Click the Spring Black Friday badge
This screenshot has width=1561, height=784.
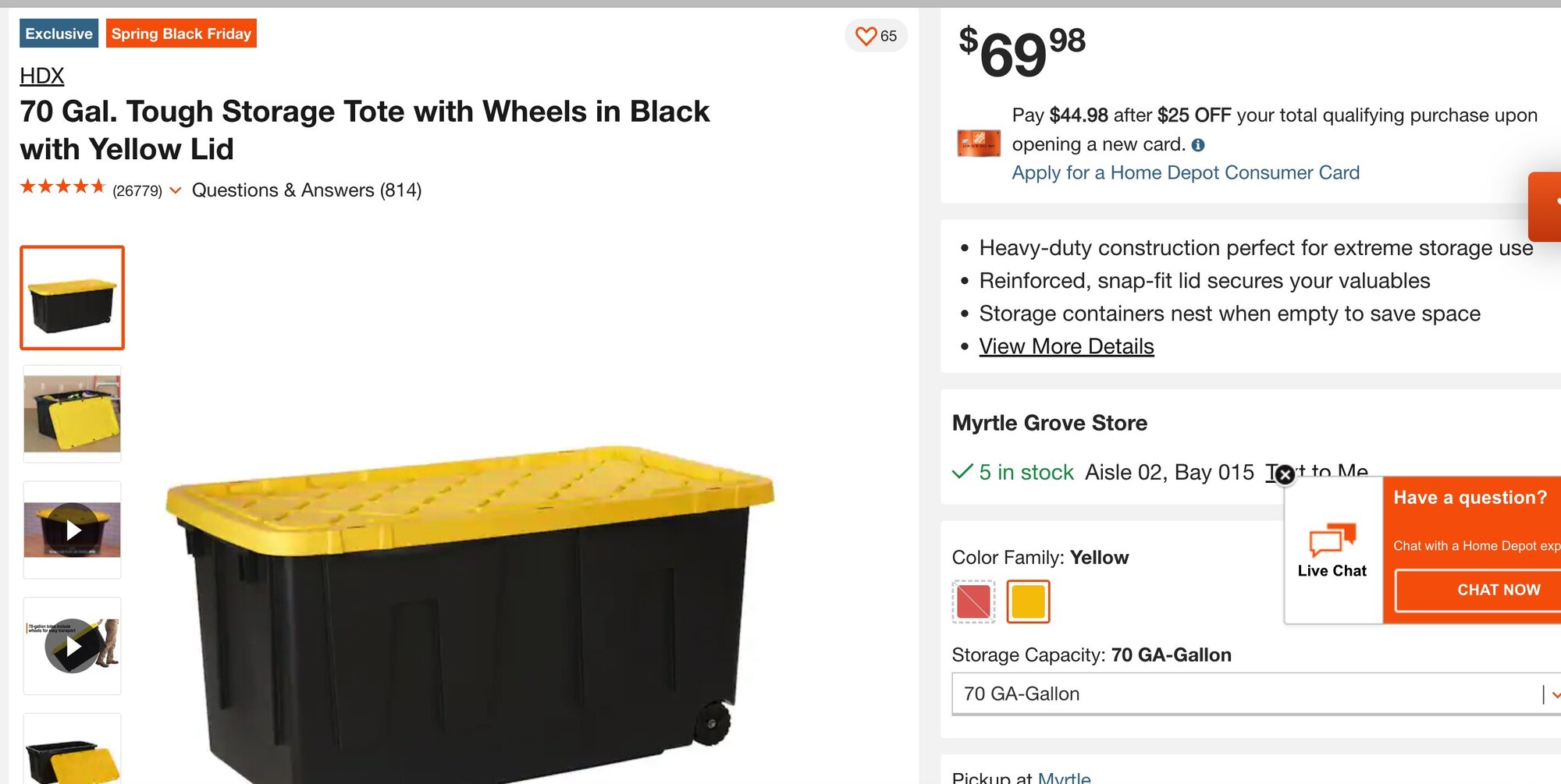click(181, 34)
